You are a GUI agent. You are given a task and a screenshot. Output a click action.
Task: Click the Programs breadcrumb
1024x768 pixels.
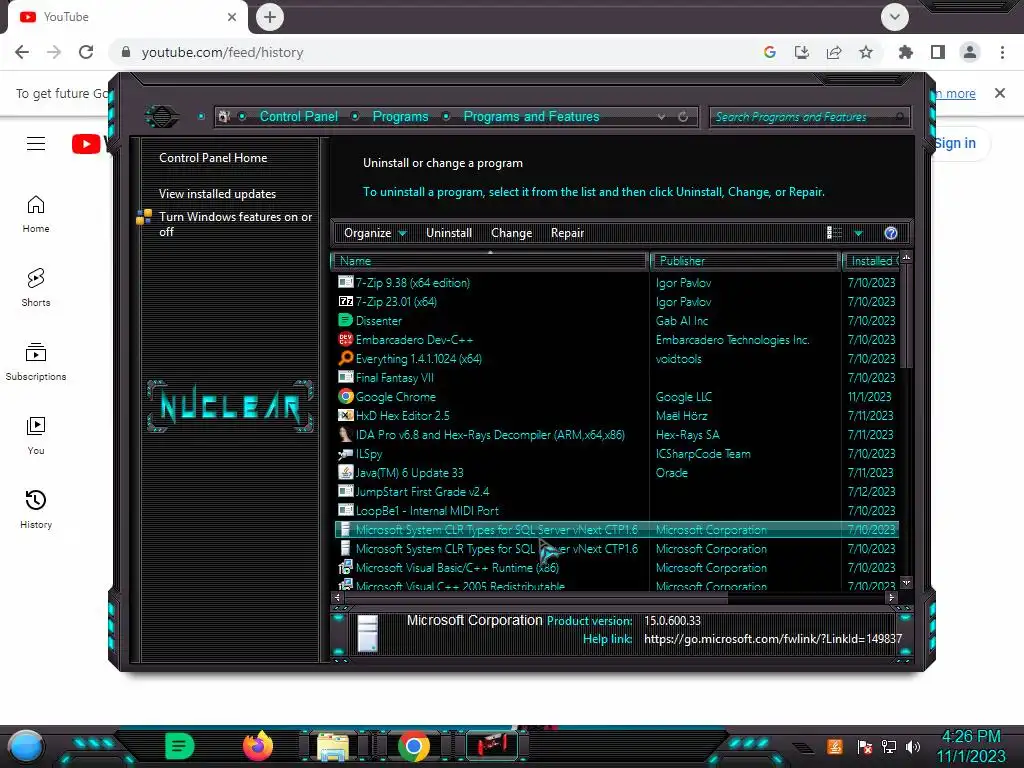pyautogui.click(x=400, y=116)
